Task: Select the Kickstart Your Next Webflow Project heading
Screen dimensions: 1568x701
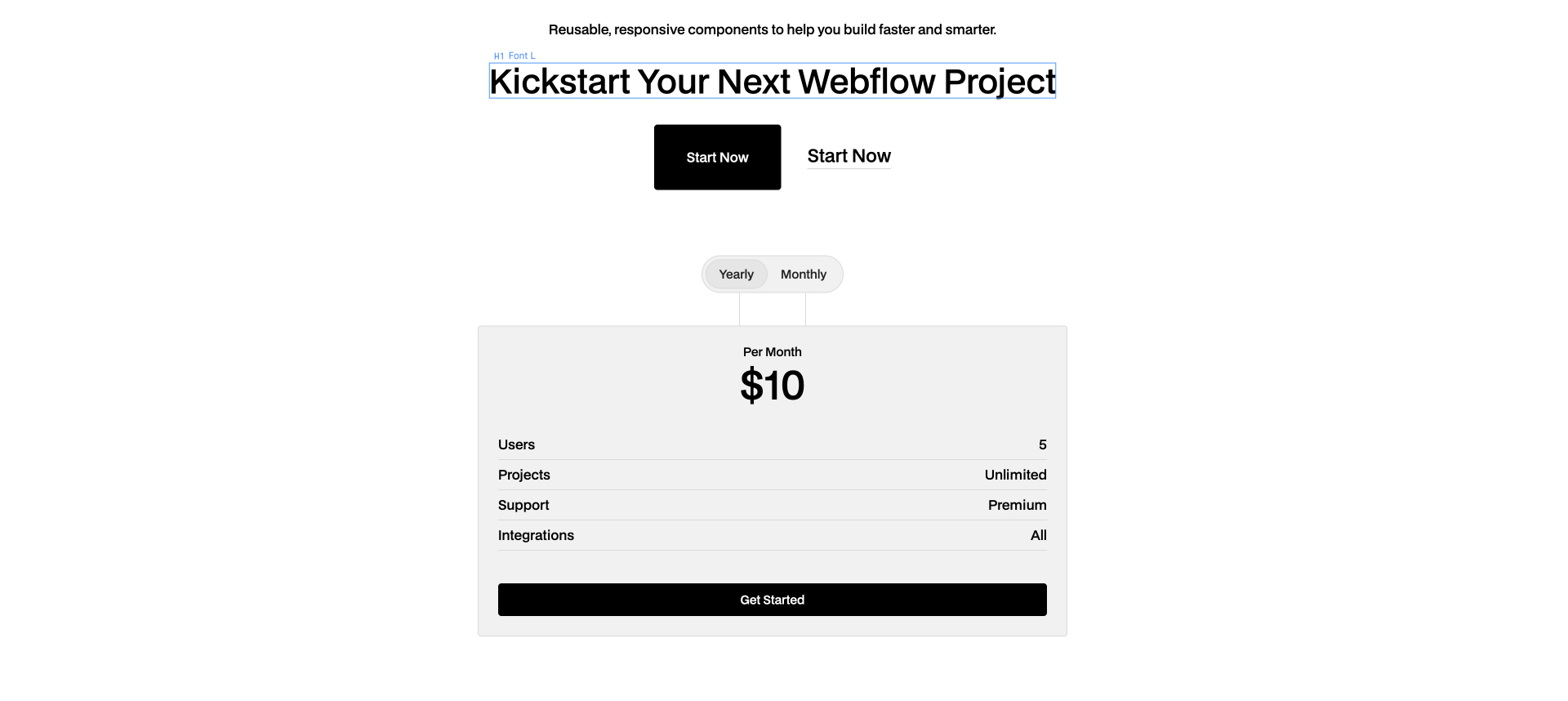Action: coord(772,81)
